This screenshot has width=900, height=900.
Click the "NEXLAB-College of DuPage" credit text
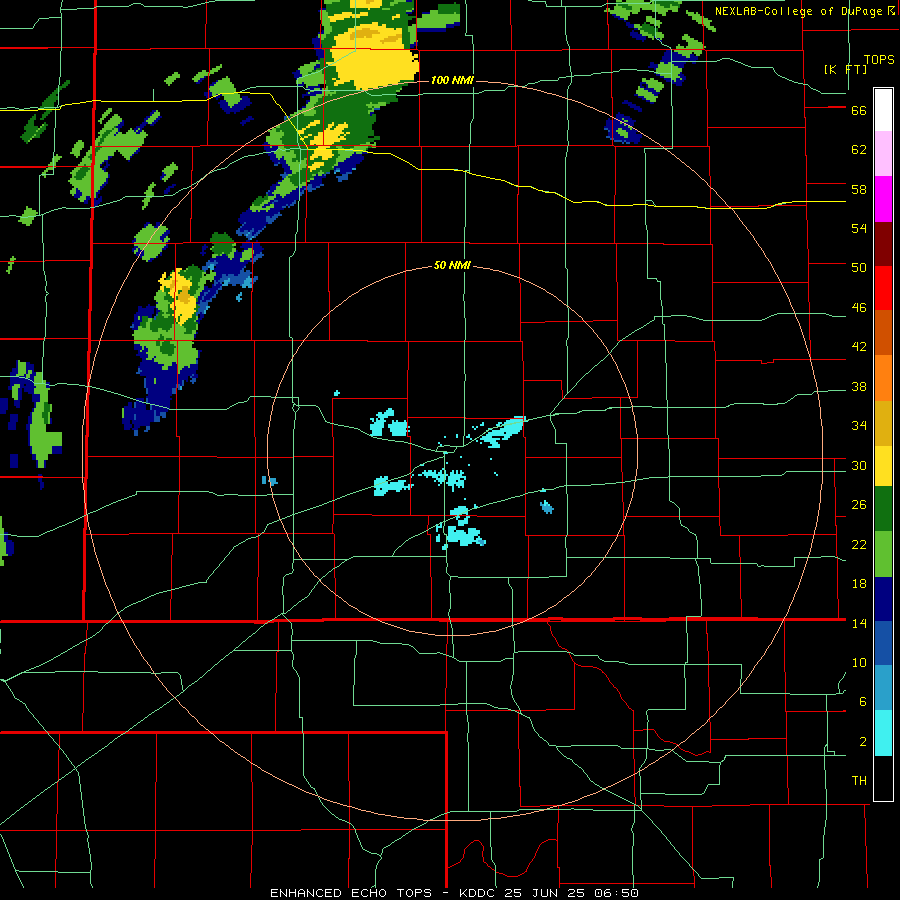pos(798,11)
